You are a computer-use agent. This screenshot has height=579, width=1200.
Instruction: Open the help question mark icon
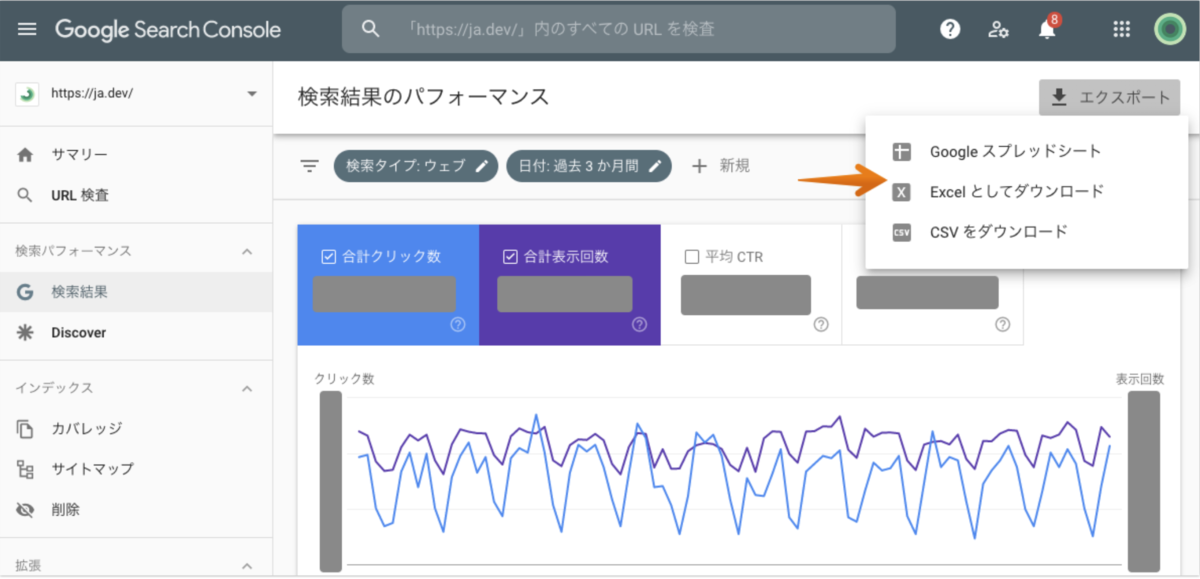(x=951, y=29)
